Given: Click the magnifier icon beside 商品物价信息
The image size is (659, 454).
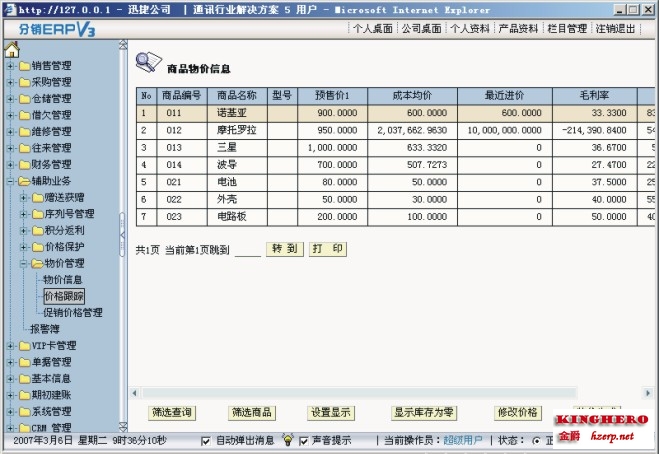Looking at the screenshot, I should 148,62.
